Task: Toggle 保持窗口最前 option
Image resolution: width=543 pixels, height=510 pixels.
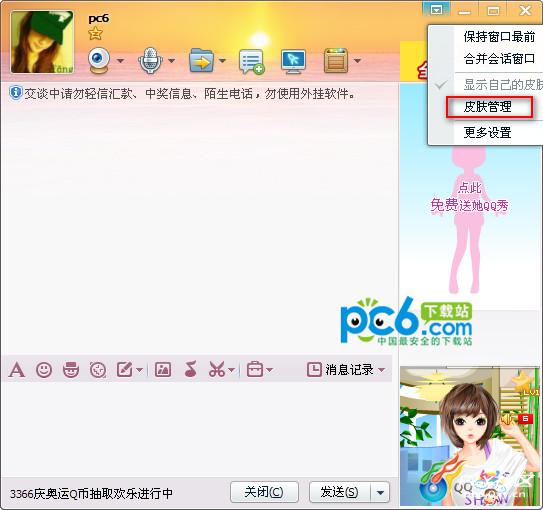Action: (x=499, y=37)
